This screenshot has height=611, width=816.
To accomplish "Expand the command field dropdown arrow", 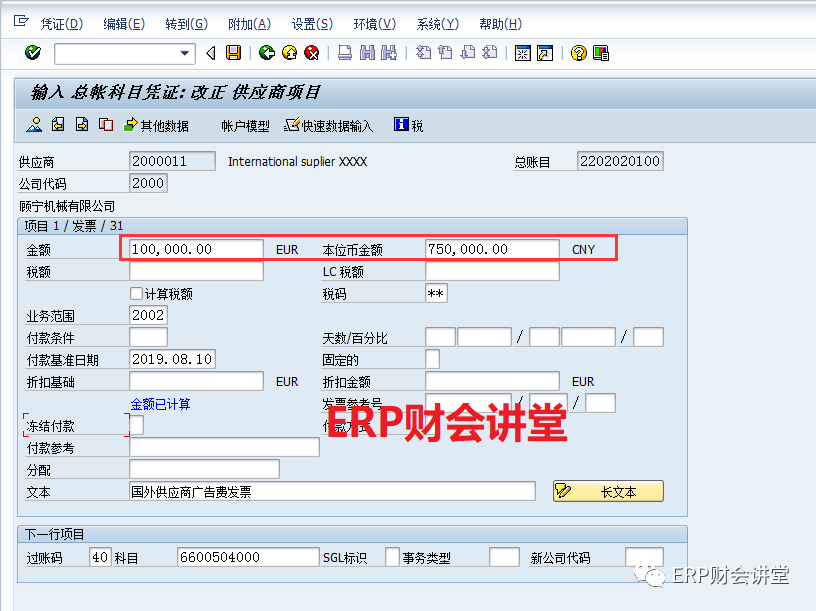I will tap(185, 53).
